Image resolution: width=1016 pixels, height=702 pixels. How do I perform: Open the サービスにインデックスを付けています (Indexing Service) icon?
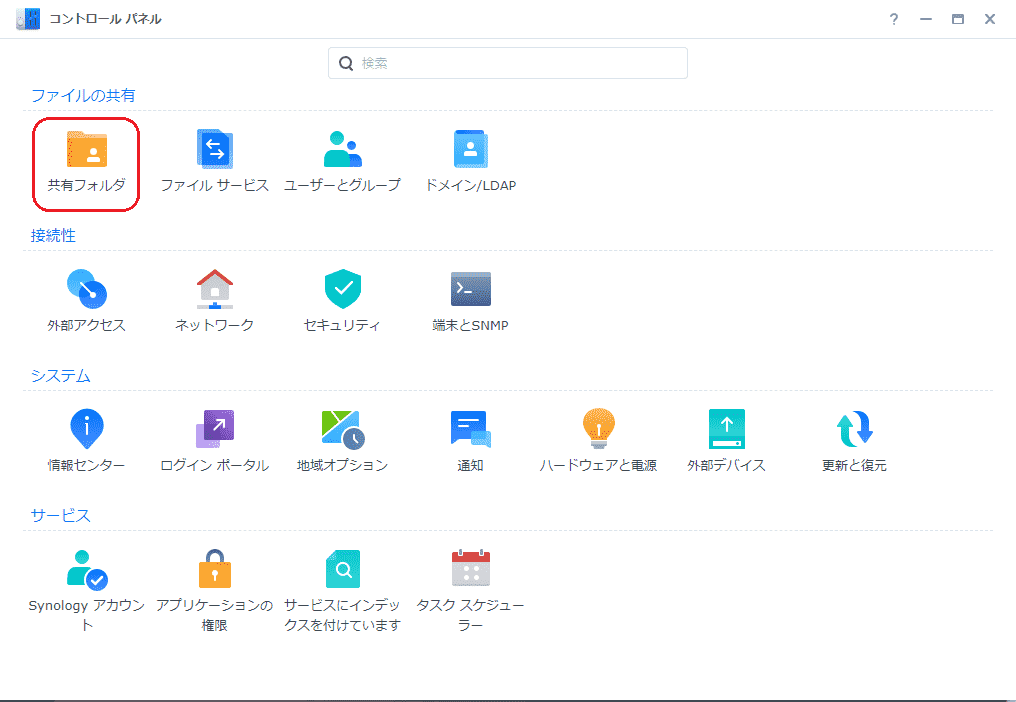coord(342,569)
